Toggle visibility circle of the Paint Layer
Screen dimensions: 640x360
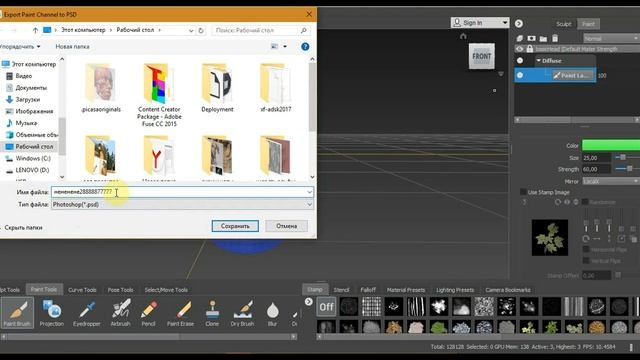[520, 75]
